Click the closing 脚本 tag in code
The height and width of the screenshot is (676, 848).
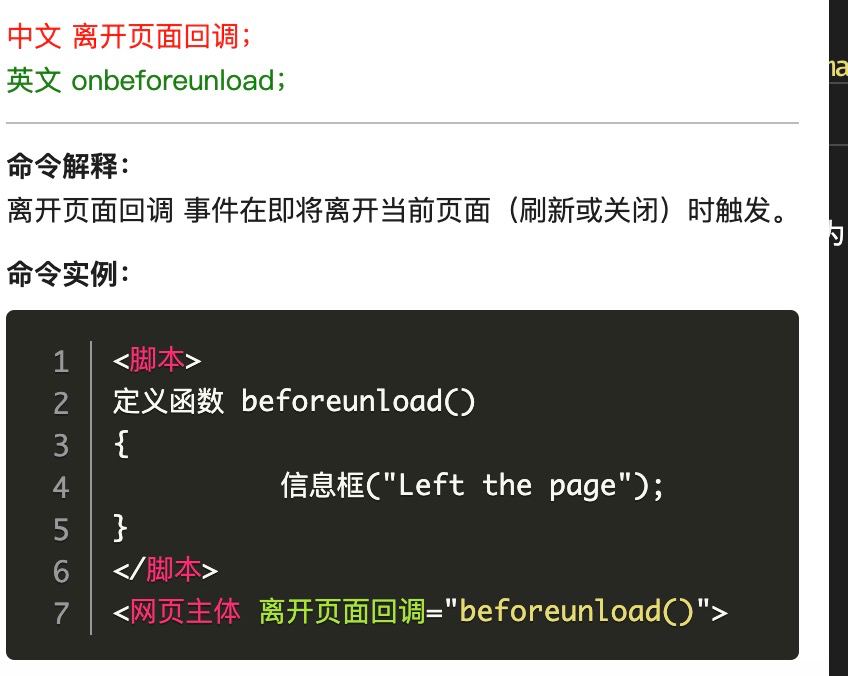[x=165, y=570]
